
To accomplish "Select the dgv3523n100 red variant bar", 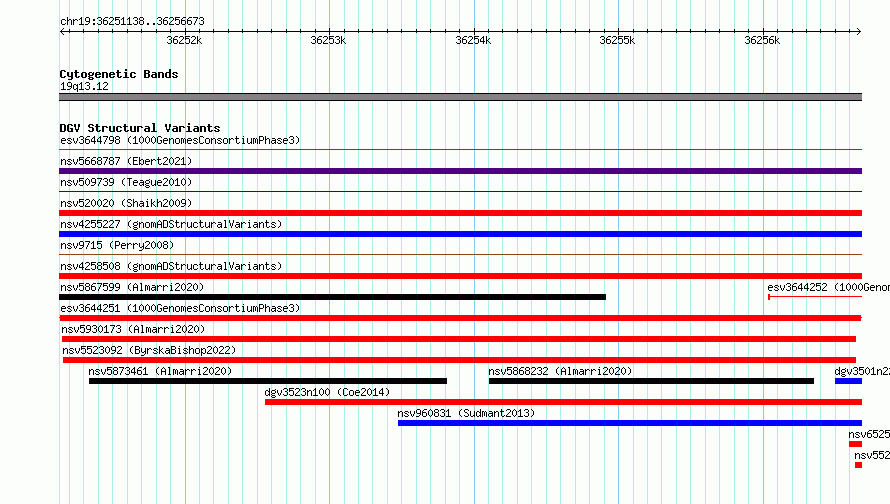I will (x=564, y=402).
